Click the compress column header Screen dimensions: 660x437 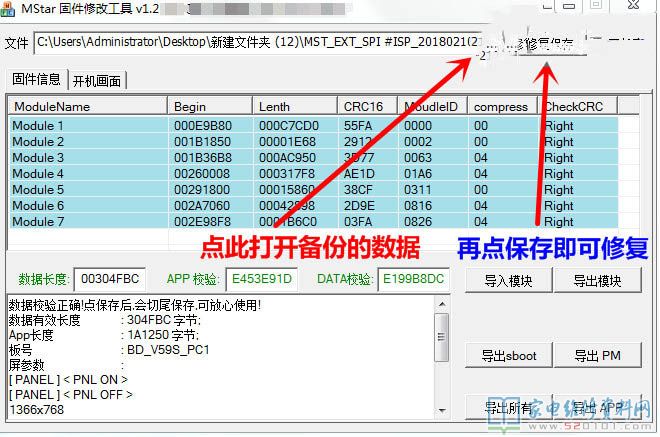pos(502,106)
